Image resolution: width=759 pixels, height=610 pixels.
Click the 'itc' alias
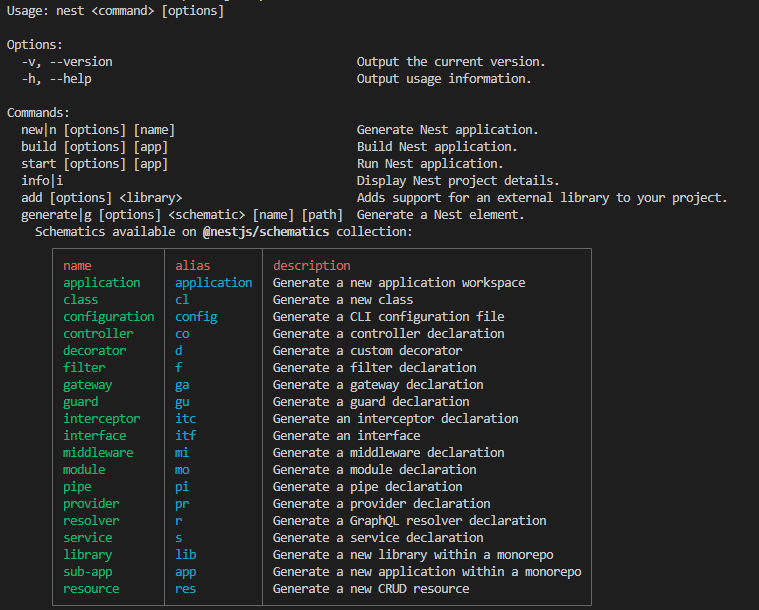point(185,419)
